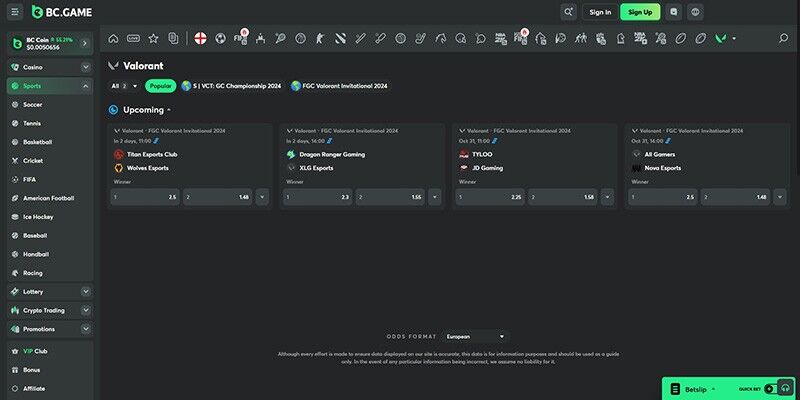Open the header game search icon

[568, 12]
